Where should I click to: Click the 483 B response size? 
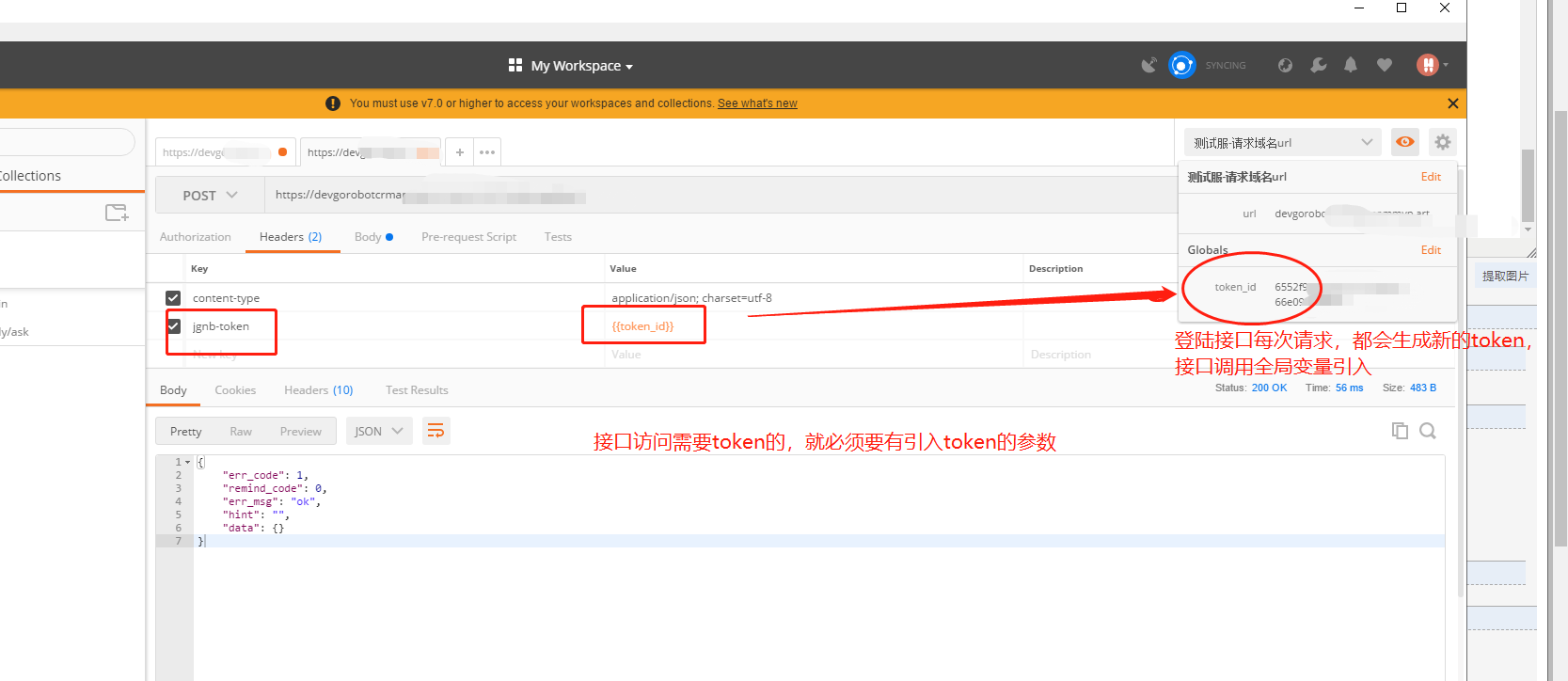[1423, 388]
